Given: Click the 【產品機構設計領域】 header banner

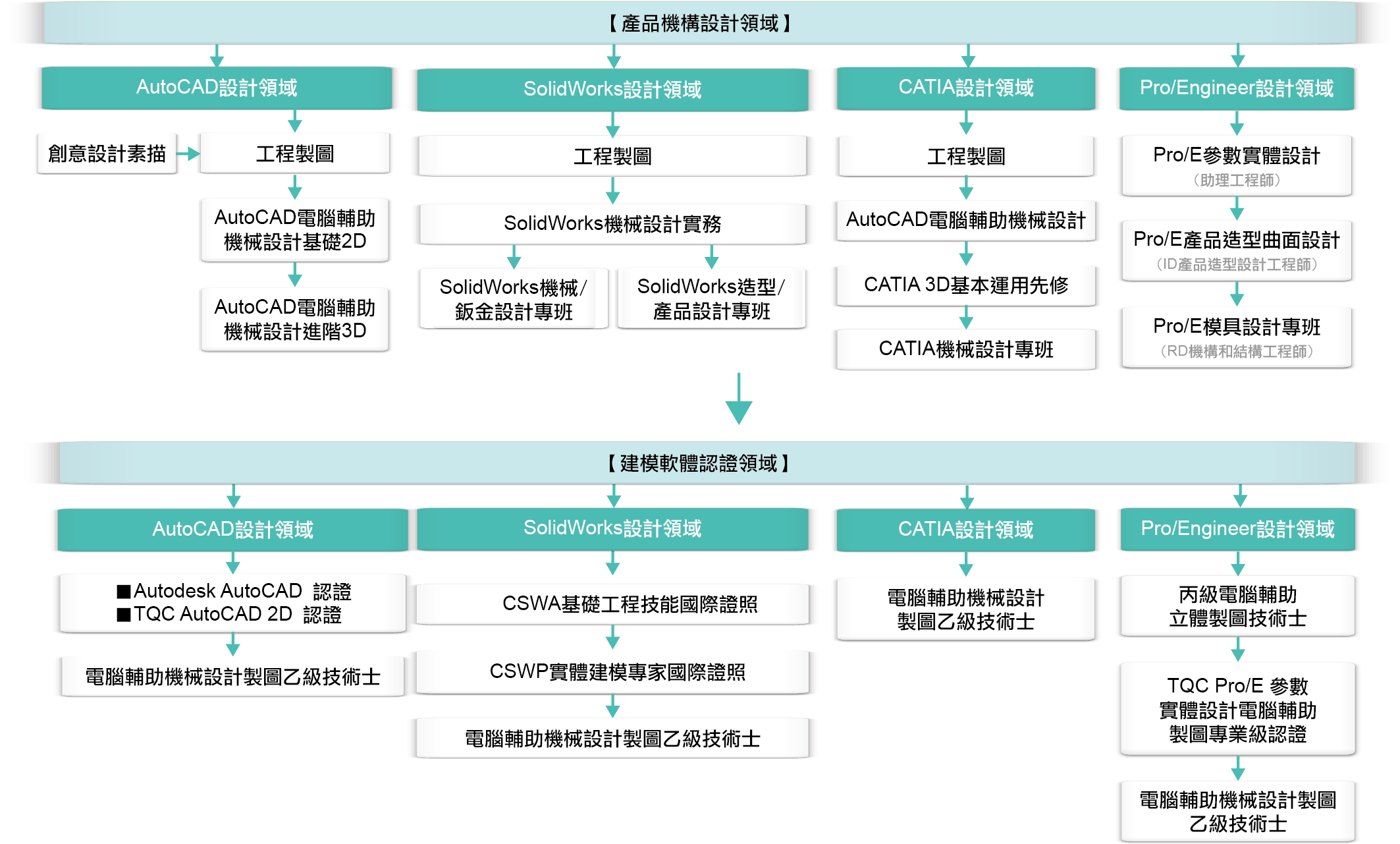Looking at the screenshot, I should click(x=699, y=24).
